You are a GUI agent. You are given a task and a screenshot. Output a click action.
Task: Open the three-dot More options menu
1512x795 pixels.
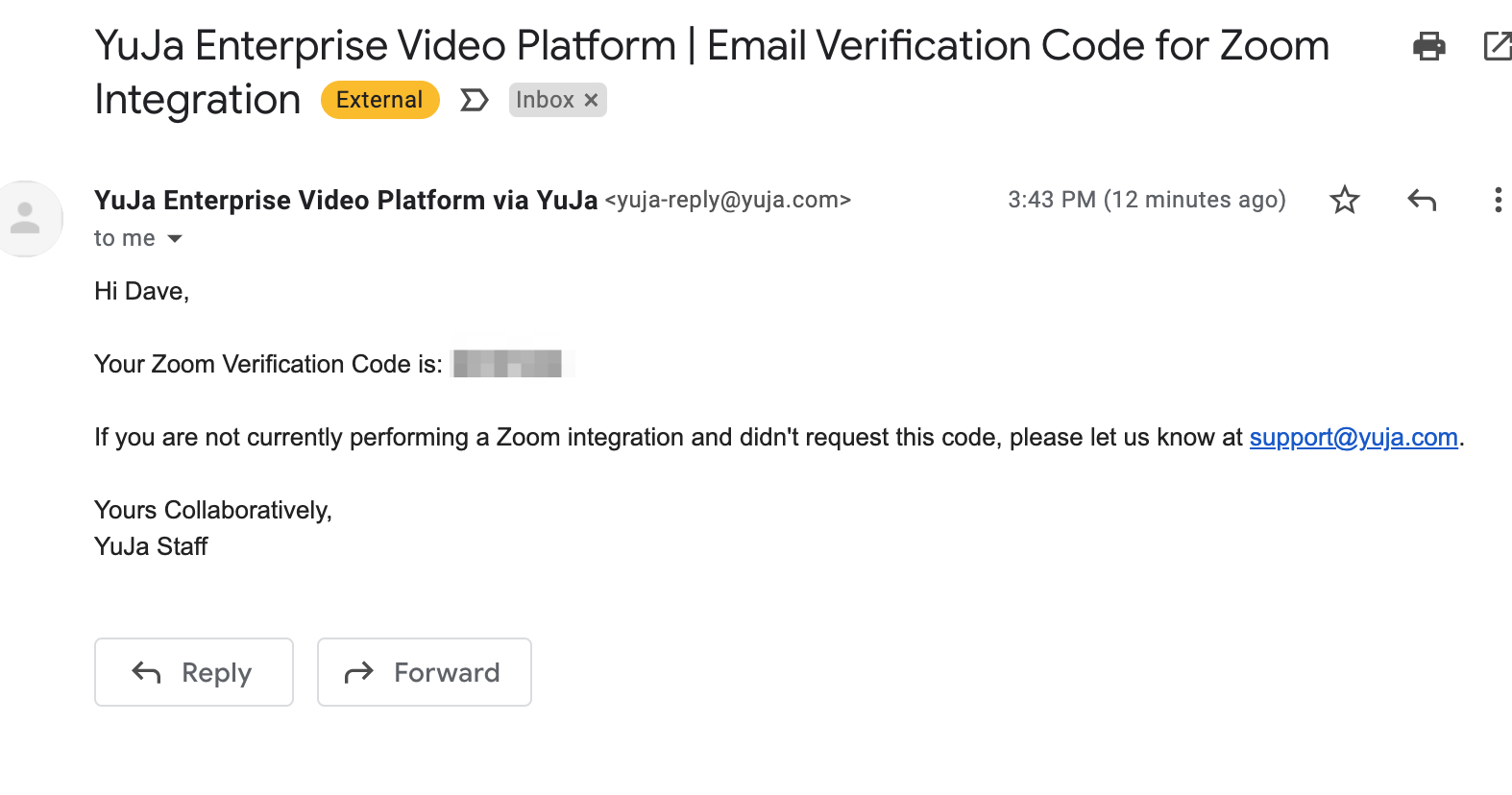pos(1498,200)
